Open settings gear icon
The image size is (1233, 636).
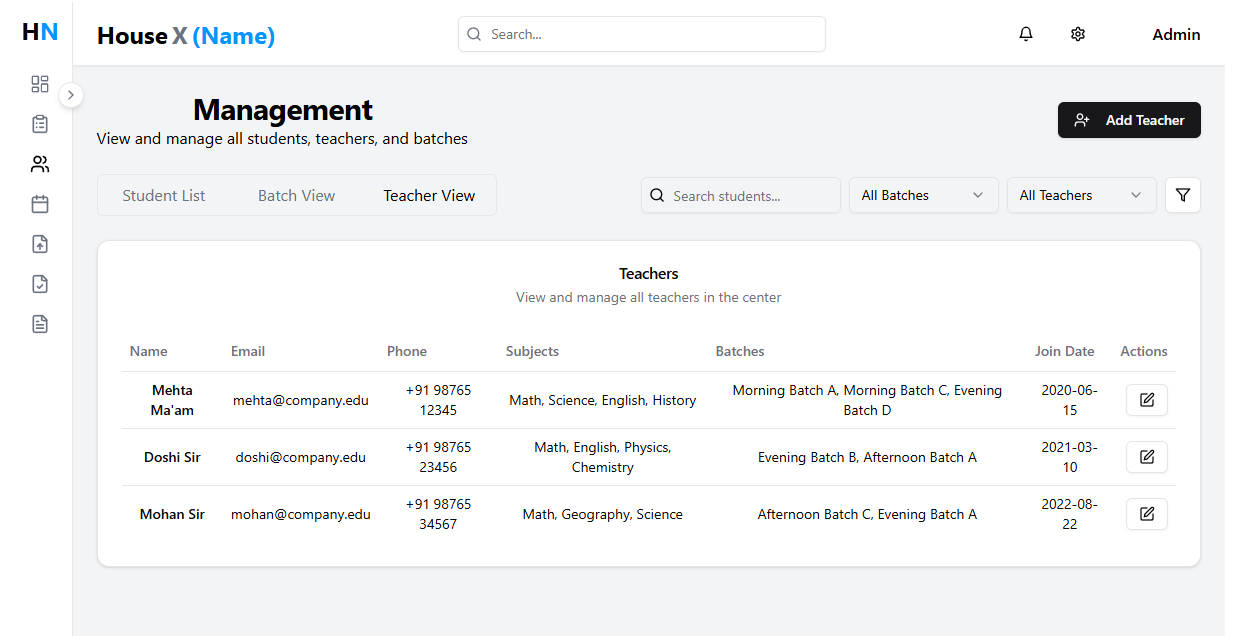point(1078,34)
